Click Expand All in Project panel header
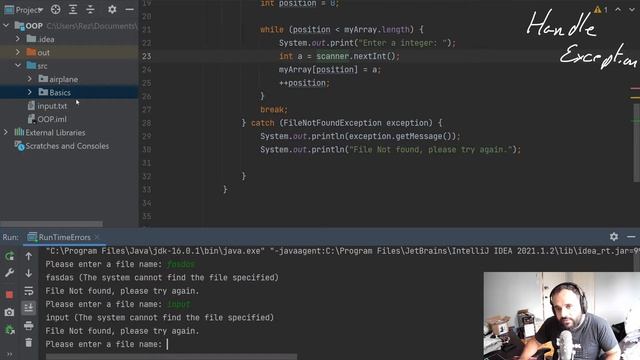640x360 pixels. 73,9
